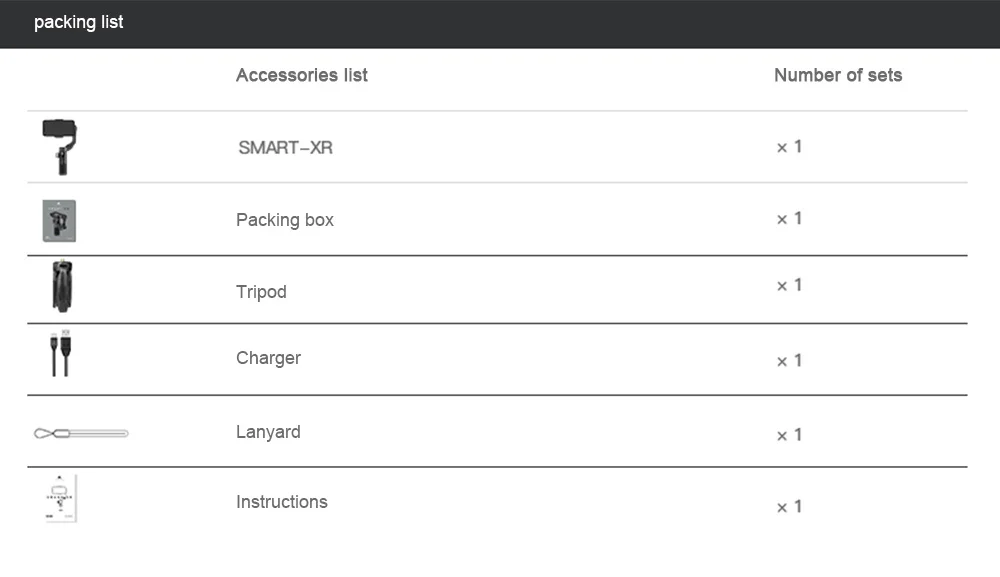Click the ×1 quantity beside Charger
This screenshot has width=1000, height=577.
[x=790, y=361]
